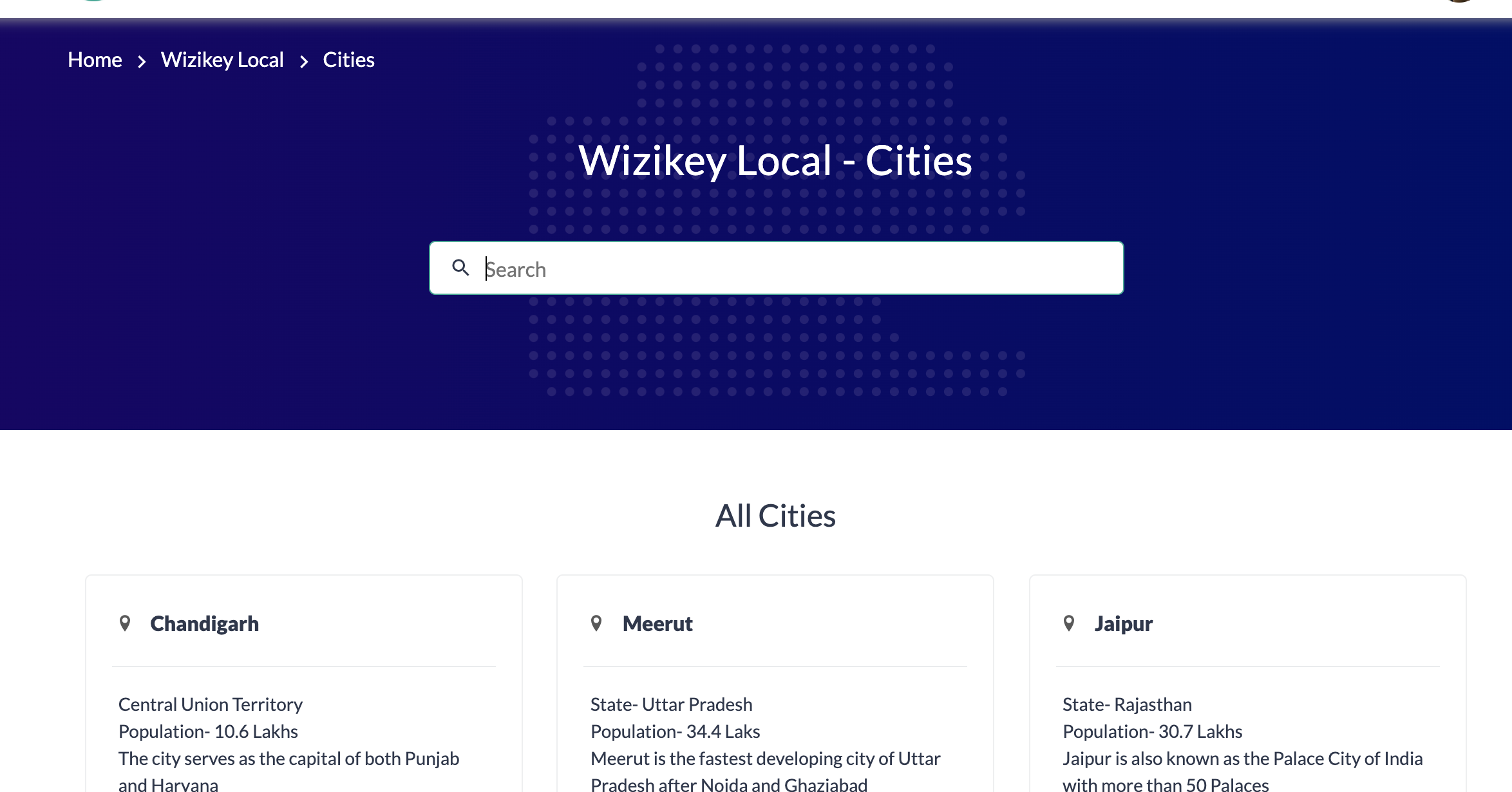Click the chevron after Home breadcrumb

pyautogui.click(x=142, y=61)
